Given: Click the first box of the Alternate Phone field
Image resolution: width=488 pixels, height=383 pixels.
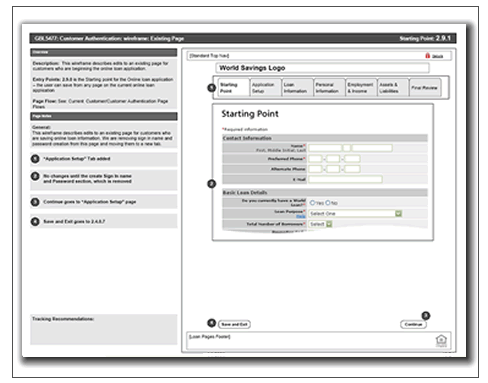Looking at the screenshot, I should [315, 169].
